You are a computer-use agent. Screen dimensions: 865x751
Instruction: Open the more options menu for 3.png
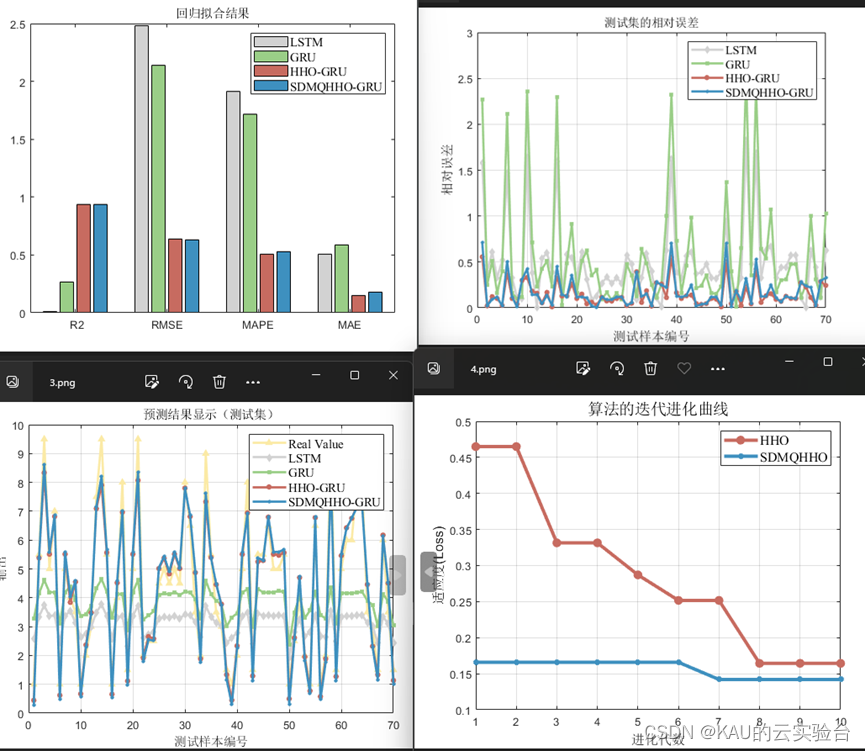pyautogui.click(x=253, y=382)
